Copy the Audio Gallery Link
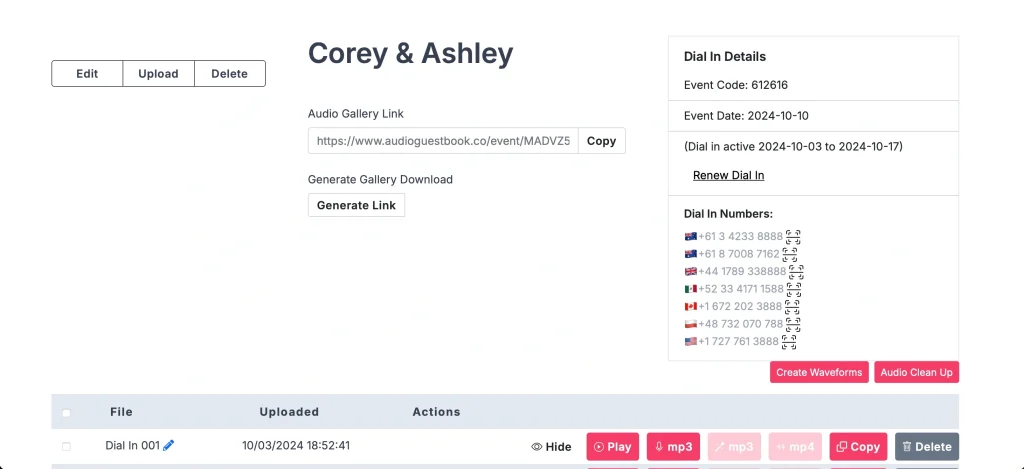The height and width of the screenshot is (469, 1024). pyautogui.click(x=601, y=141)
